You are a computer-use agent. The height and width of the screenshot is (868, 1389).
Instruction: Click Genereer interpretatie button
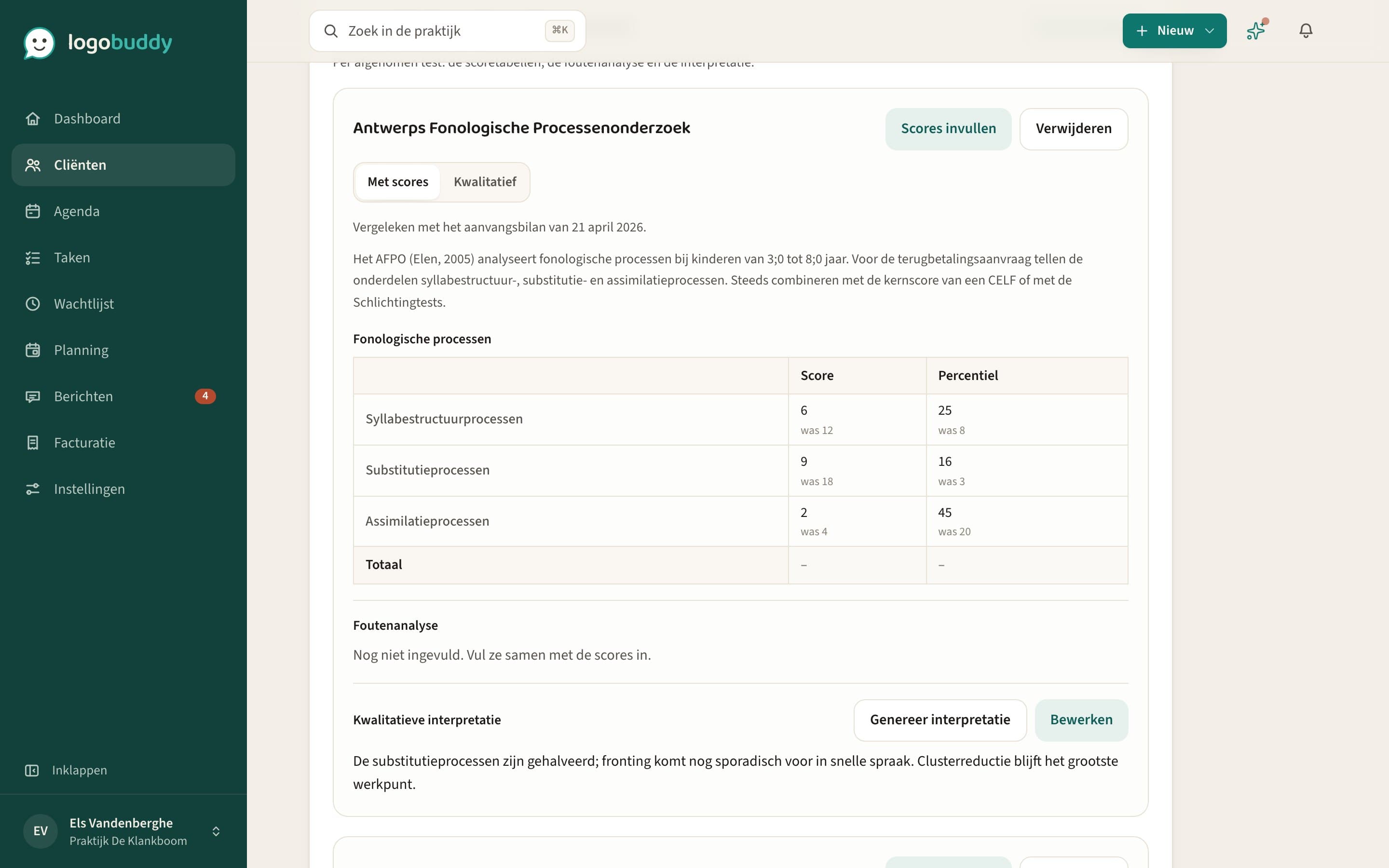coord(940,720)
